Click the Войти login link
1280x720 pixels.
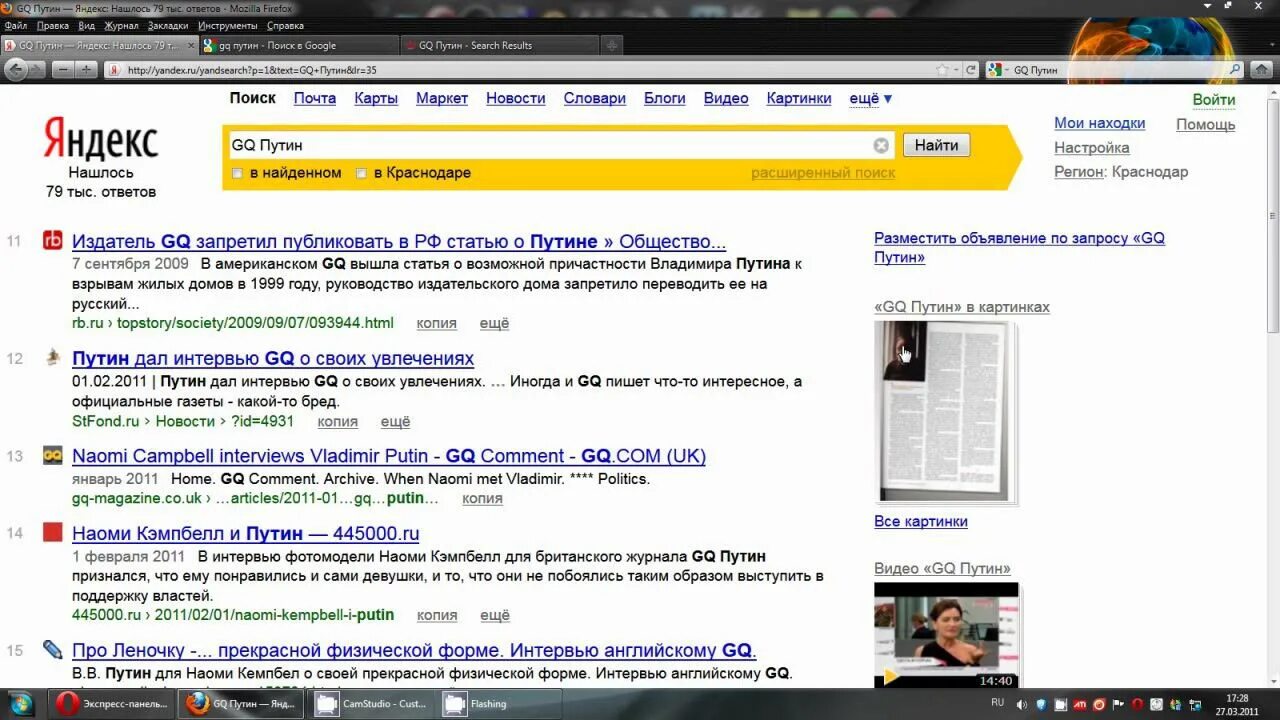pyautogui.click(x=1214, y=100)
